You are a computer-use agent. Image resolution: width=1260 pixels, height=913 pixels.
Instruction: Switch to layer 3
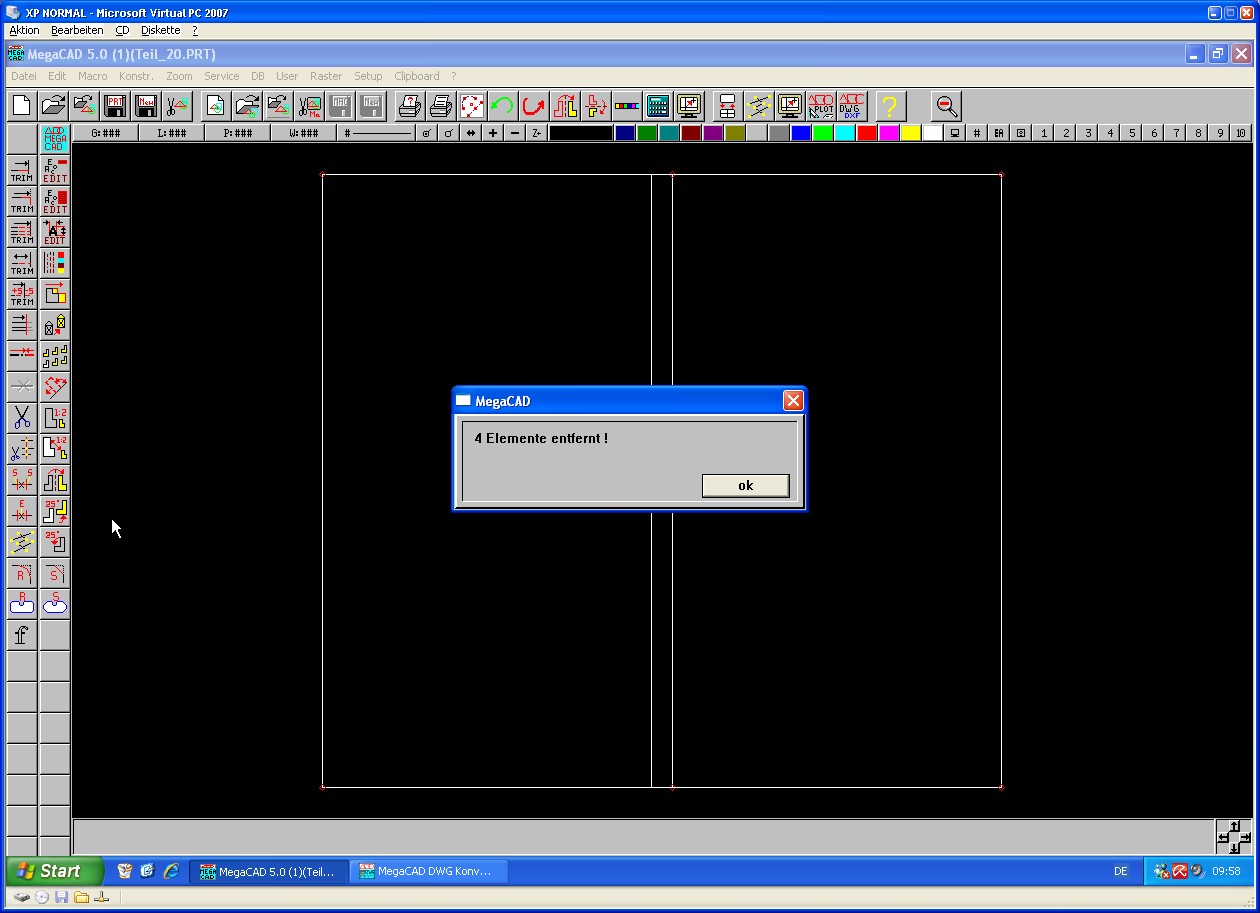tap(1088, 133)
